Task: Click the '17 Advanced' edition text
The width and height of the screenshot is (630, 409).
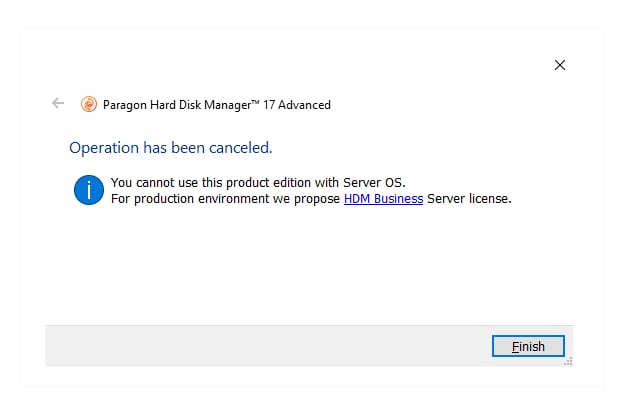Action: (x=297, y=105)
